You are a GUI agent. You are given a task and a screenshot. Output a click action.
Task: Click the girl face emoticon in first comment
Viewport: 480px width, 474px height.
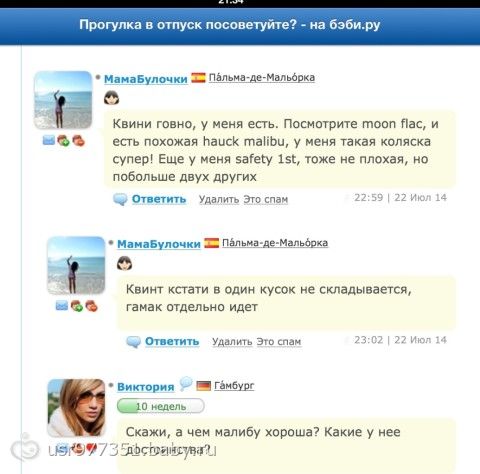[x=111, y=98]
